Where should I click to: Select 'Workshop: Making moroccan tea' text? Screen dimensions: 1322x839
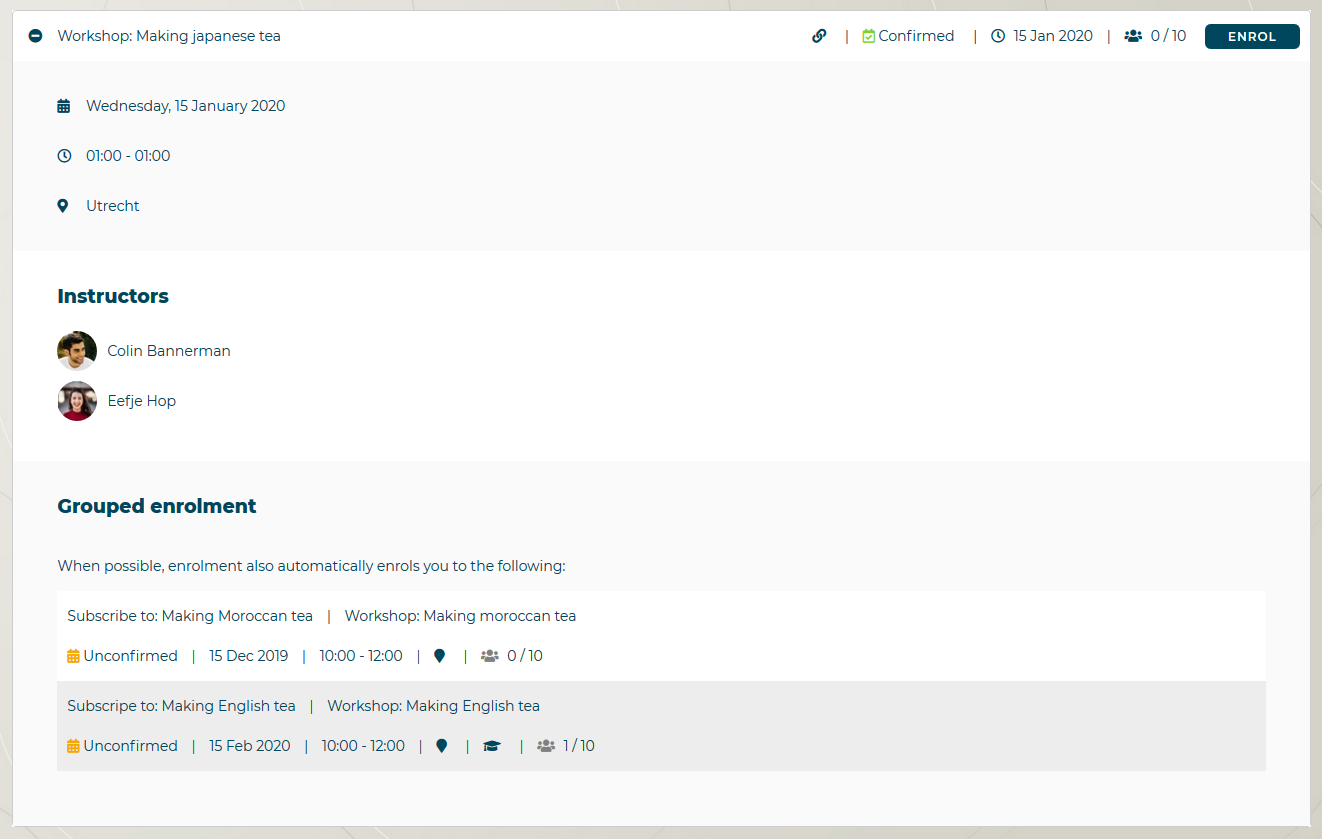(x=460, y=616)
